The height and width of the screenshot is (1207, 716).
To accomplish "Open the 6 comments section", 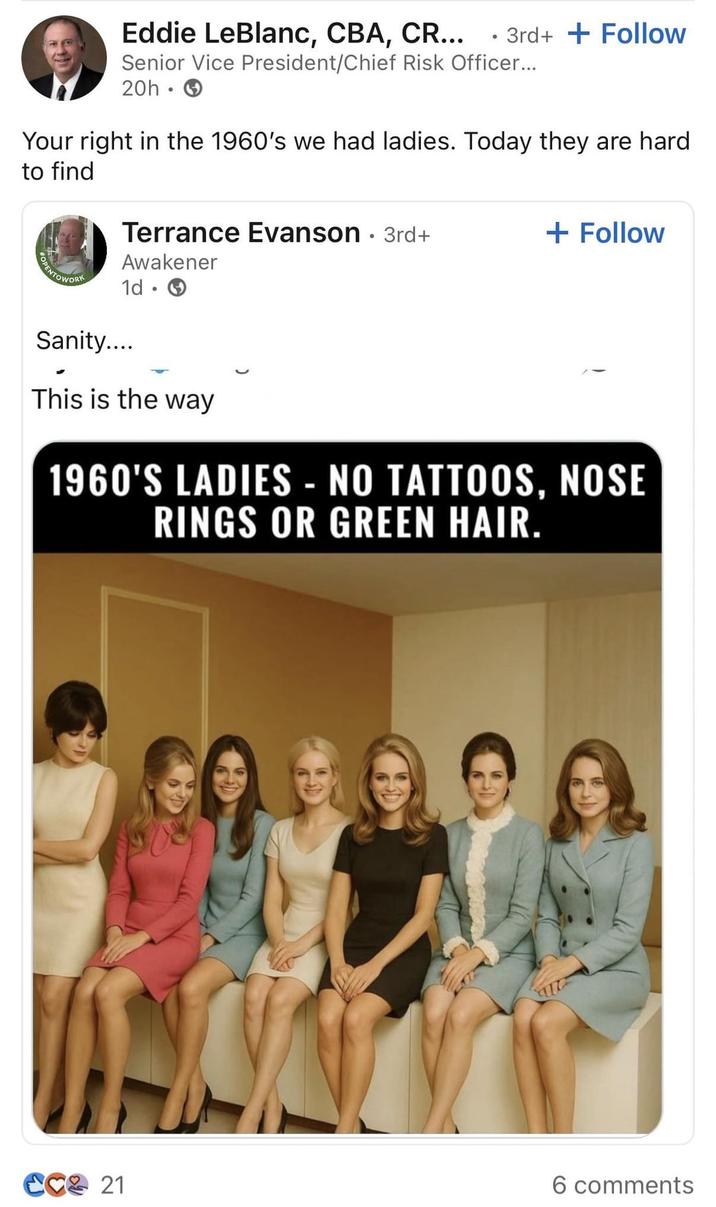I will pos(622,1181).
